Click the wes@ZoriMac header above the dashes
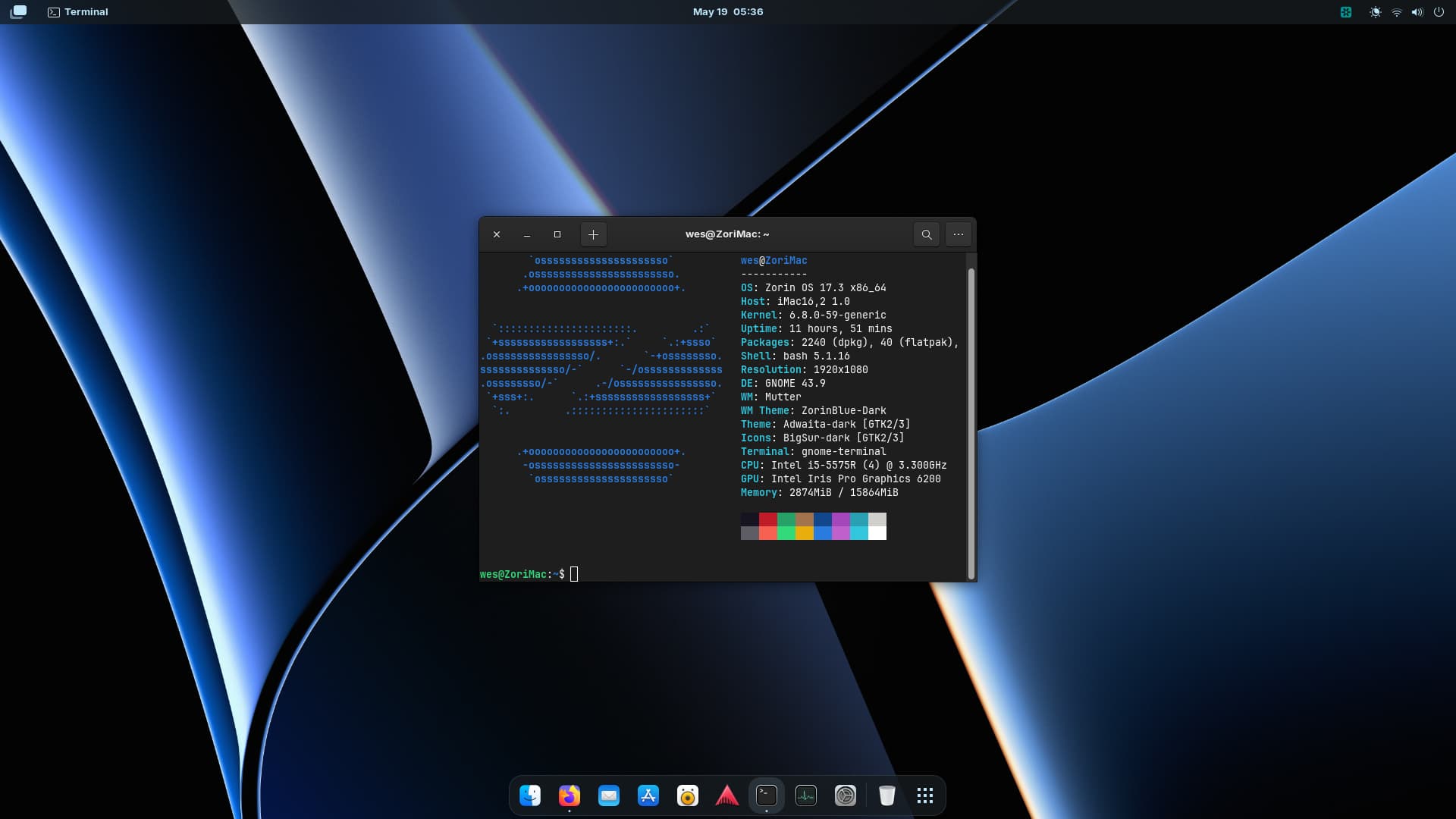This screenshot has width=1456, height=819. (x=774, y=260)
